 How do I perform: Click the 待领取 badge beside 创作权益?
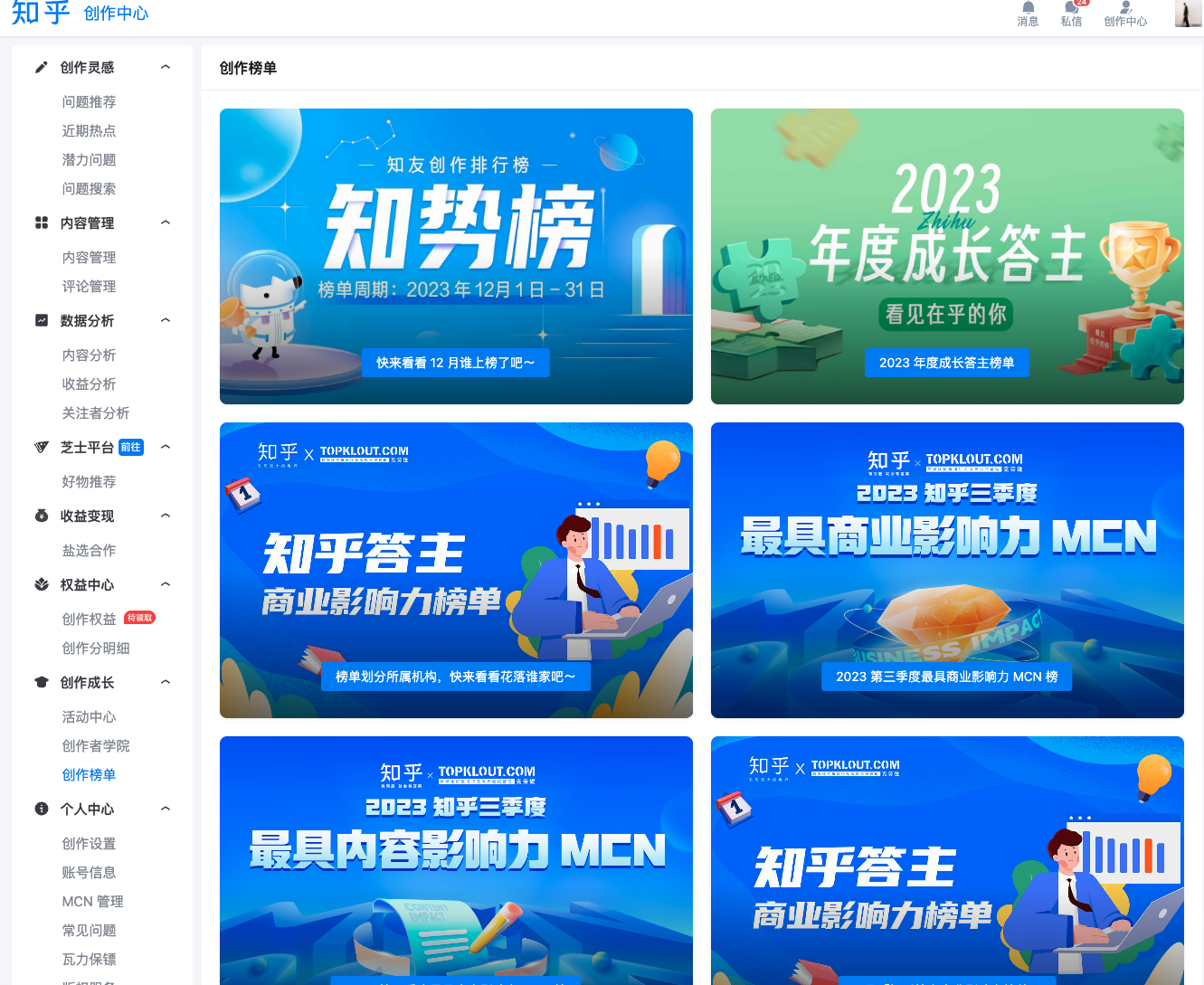(x=139, y=618)
